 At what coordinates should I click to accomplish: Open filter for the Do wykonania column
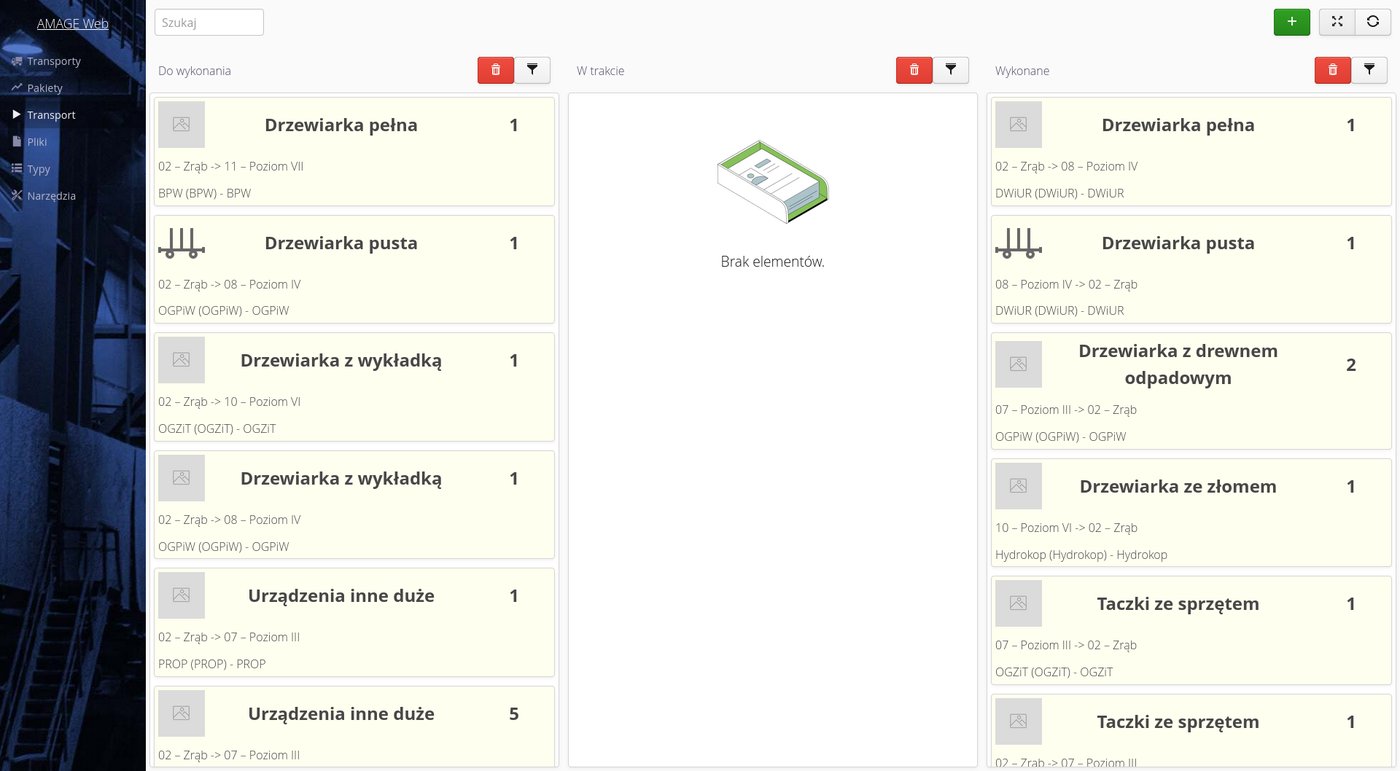(x=532, y=69)
